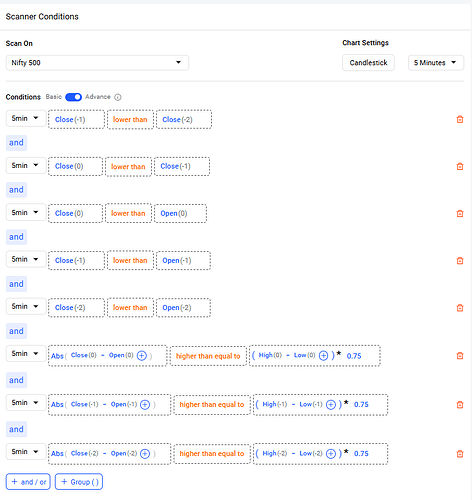Click Close(-2) left operand in fifth condition
472x500 pixels.
pyautogui.click(x=76, y=308)
